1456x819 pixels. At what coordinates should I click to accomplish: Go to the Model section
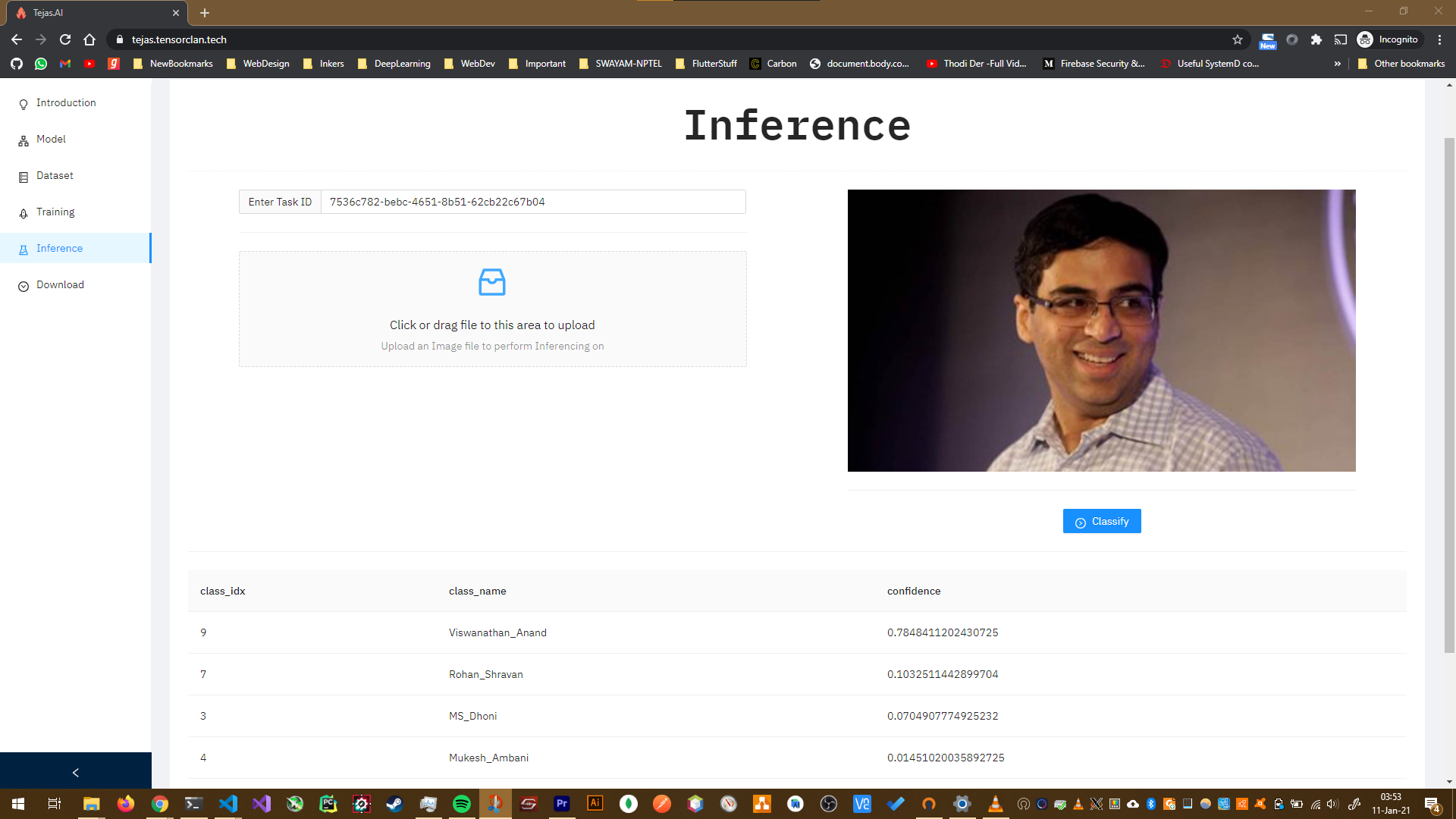point(51,140)
